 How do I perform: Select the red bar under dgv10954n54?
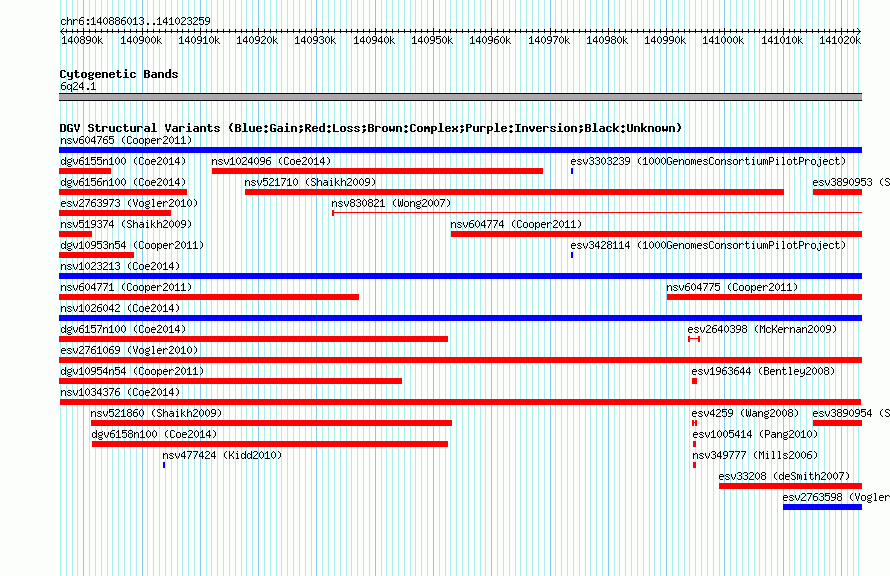click(230, 381)
